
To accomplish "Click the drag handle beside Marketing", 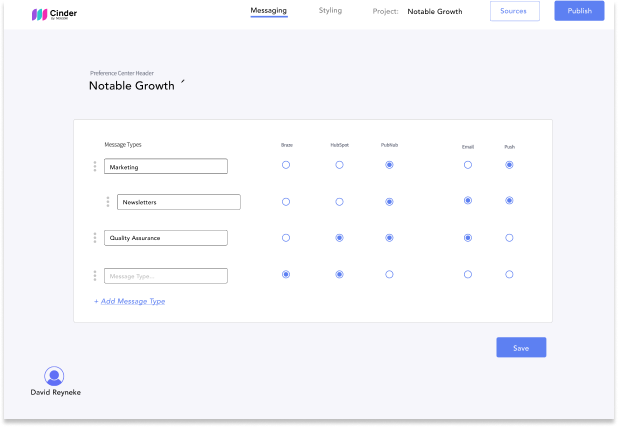I will (x=95, y=166).
